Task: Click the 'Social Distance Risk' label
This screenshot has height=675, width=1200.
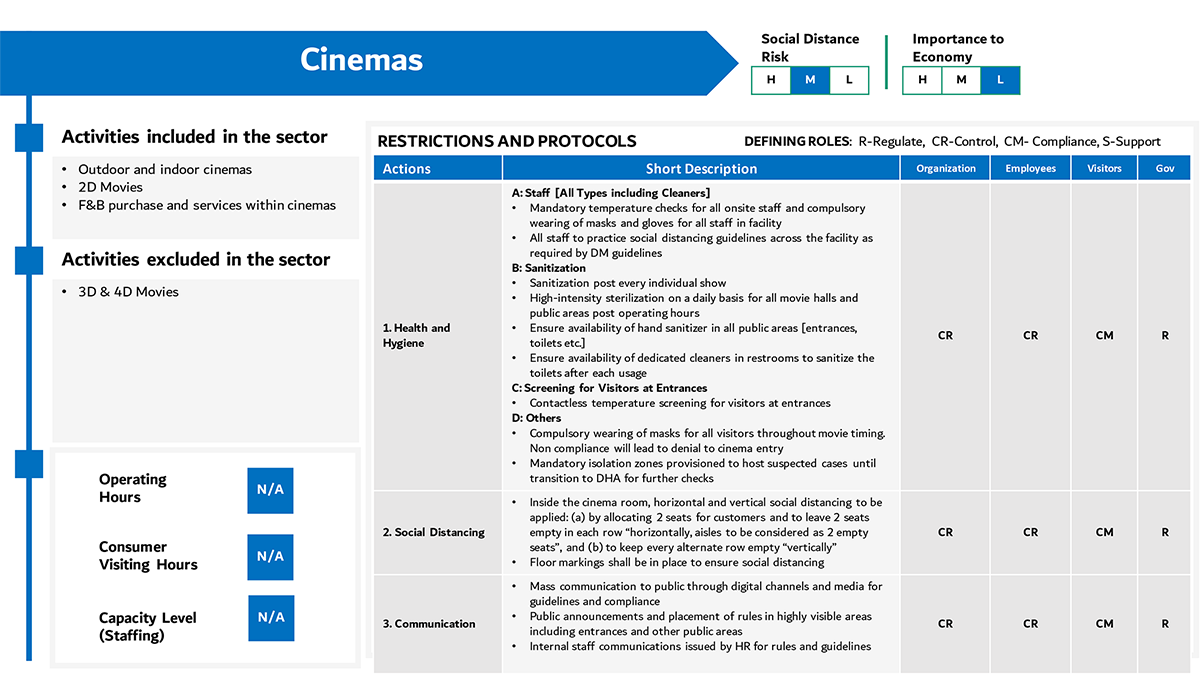Action: click(x=810, y=48)
